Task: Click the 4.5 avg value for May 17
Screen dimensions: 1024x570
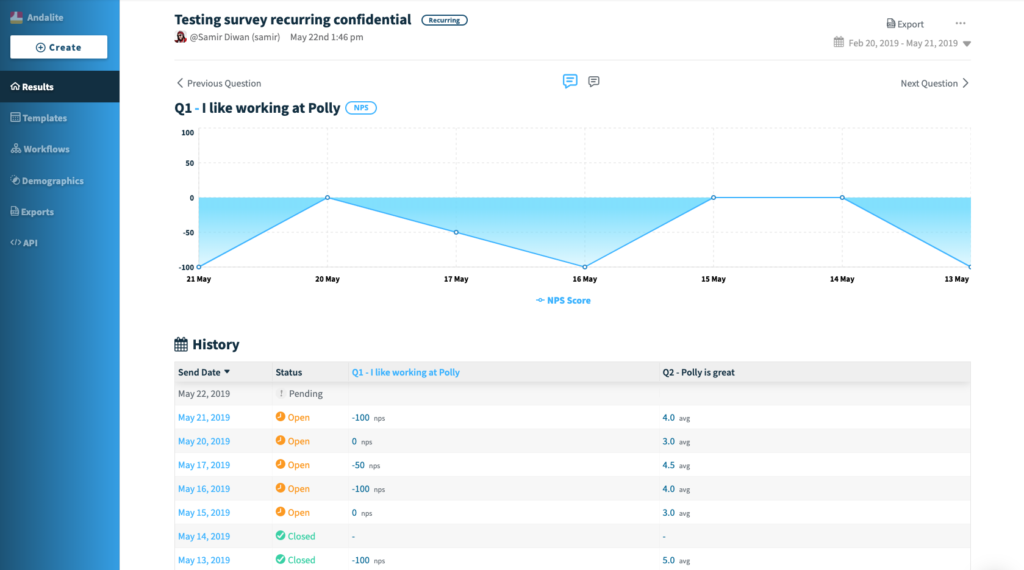Action: coord(676,466)
